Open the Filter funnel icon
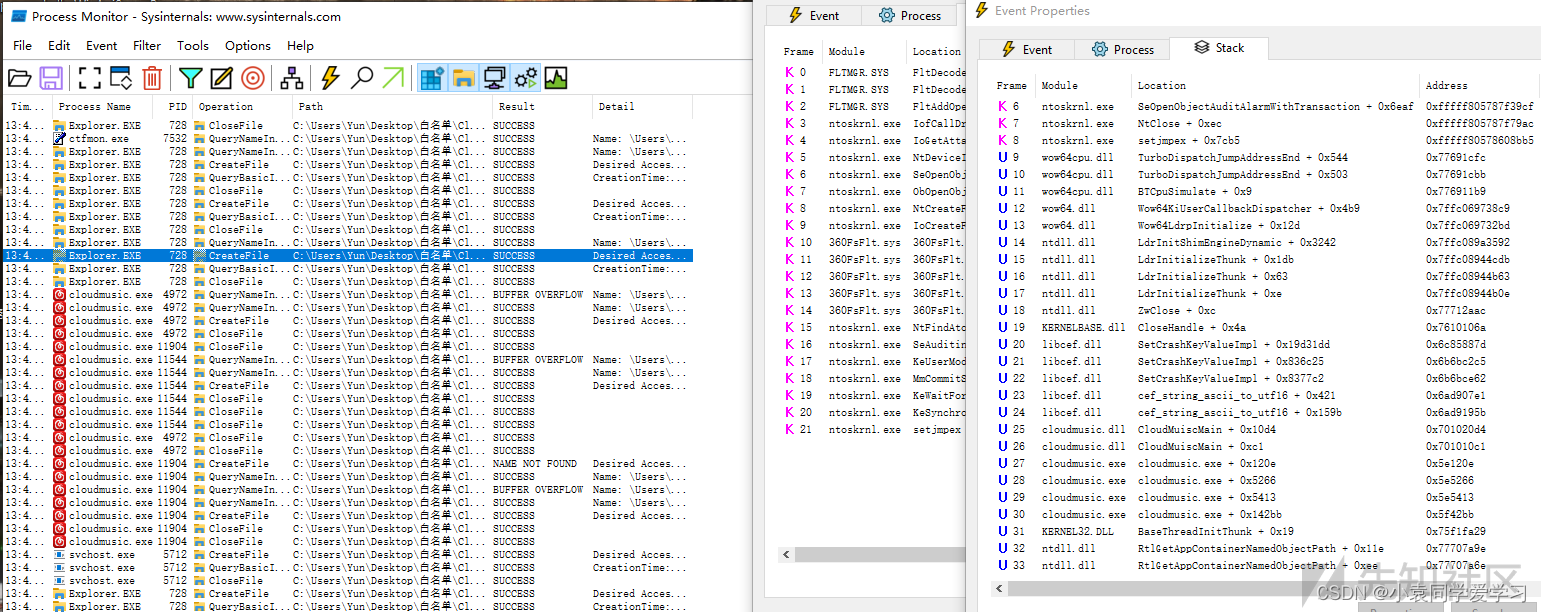 coord(190,77)
